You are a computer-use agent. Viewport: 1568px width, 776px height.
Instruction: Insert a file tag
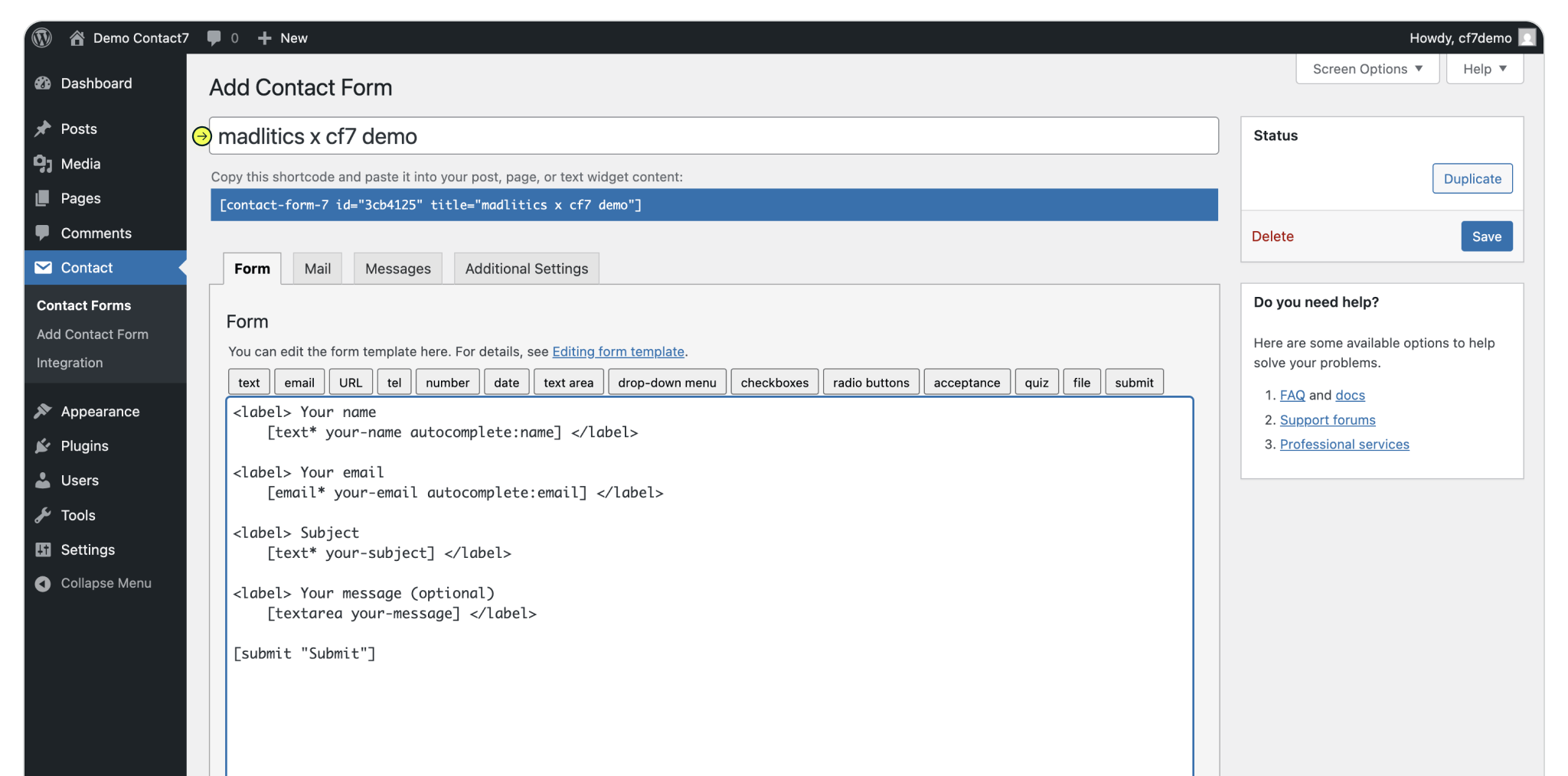tap(1082, 382)
